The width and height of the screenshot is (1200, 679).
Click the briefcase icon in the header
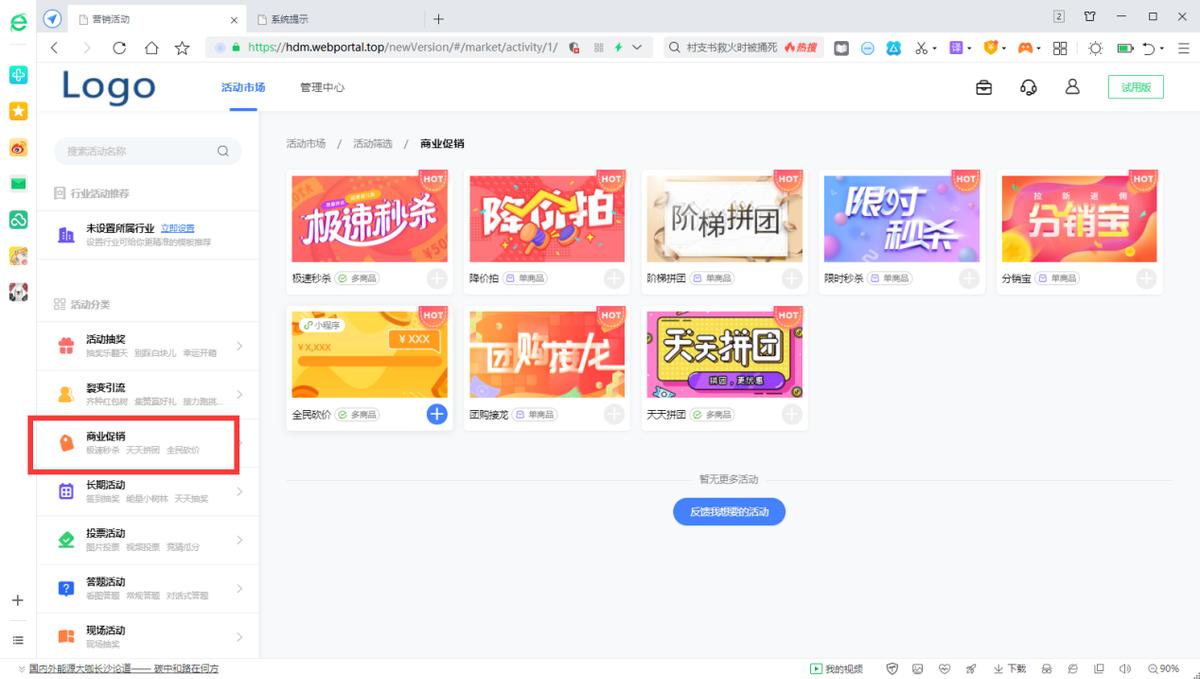983,87
